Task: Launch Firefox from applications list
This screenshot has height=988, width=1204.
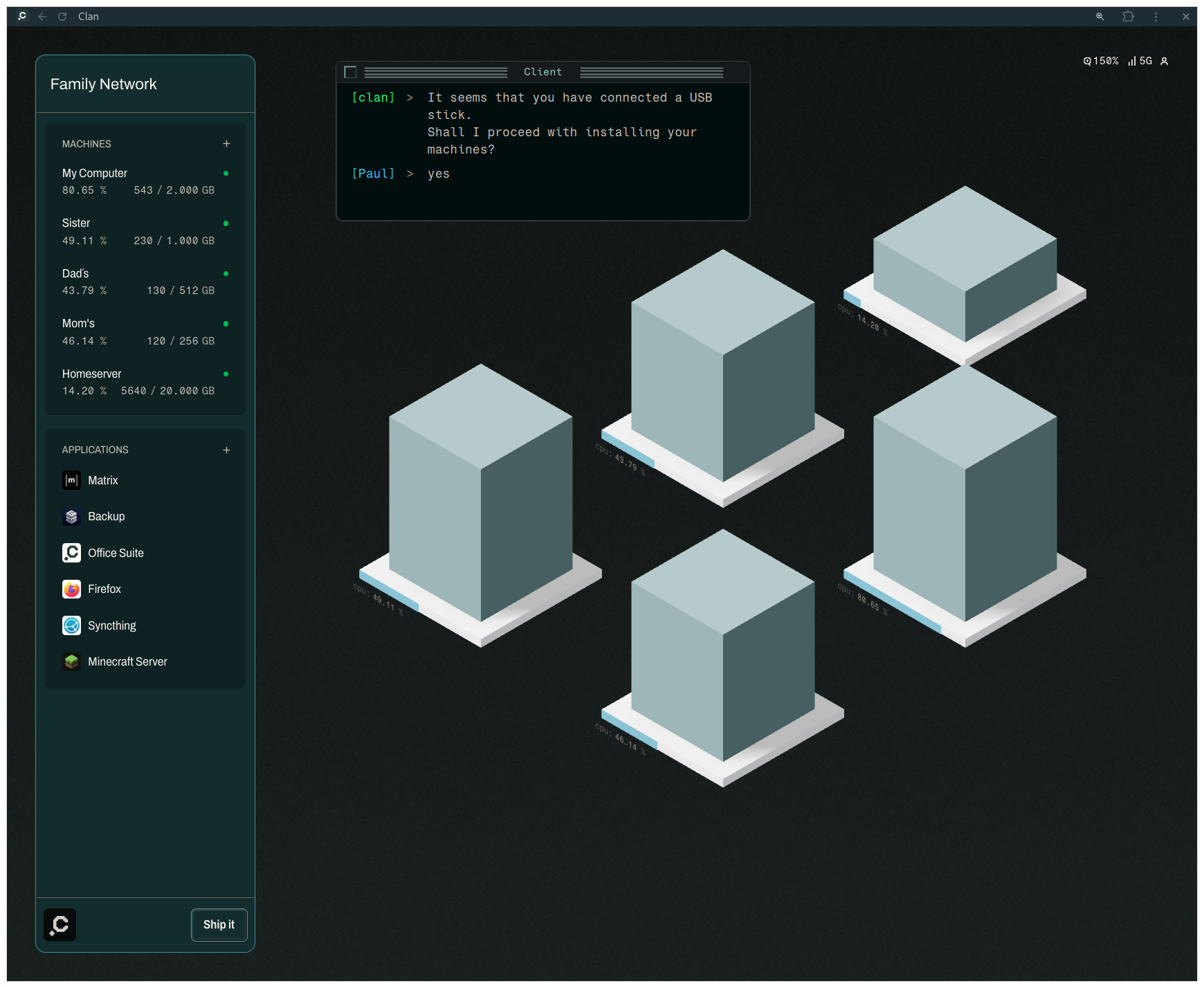Action: 71,589
